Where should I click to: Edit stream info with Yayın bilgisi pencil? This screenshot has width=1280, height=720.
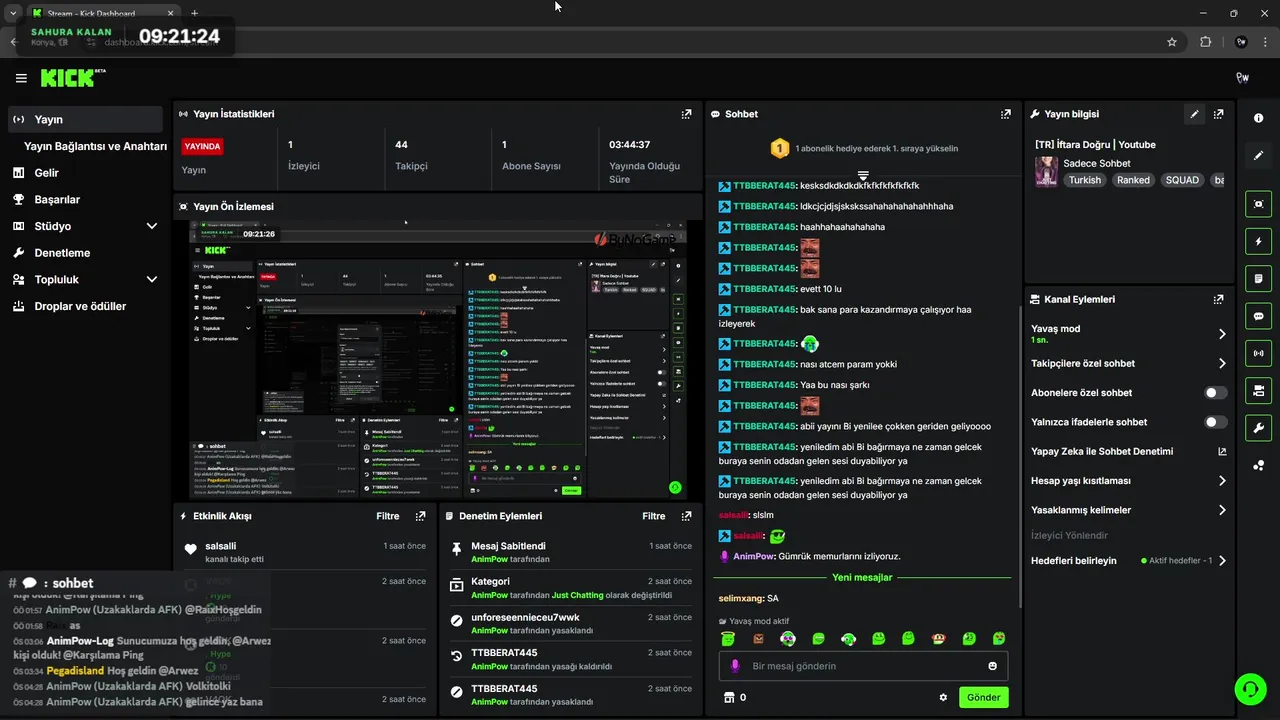(x=1194, y=114)
